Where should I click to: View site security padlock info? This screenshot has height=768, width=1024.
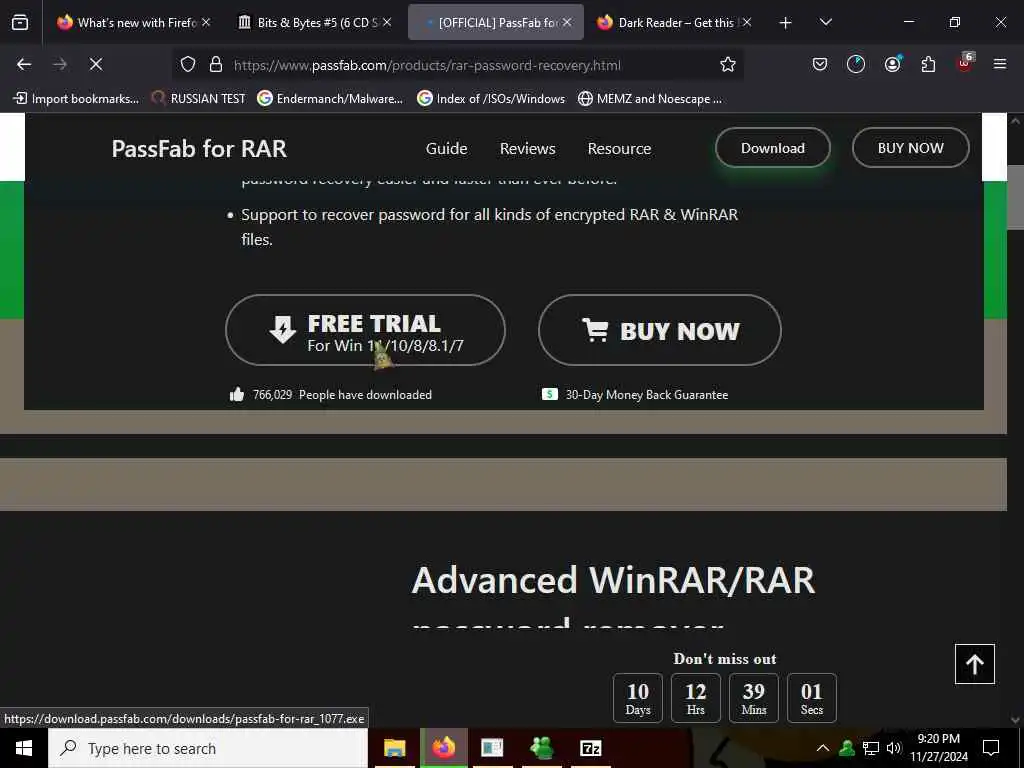[x=216, y=64]
